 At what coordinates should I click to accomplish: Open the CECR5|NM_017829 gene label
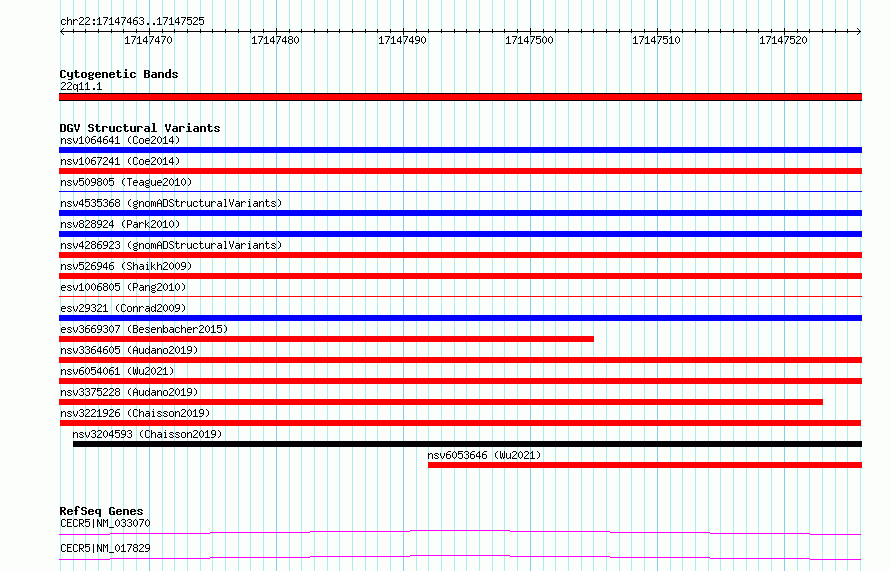[105, 548]
